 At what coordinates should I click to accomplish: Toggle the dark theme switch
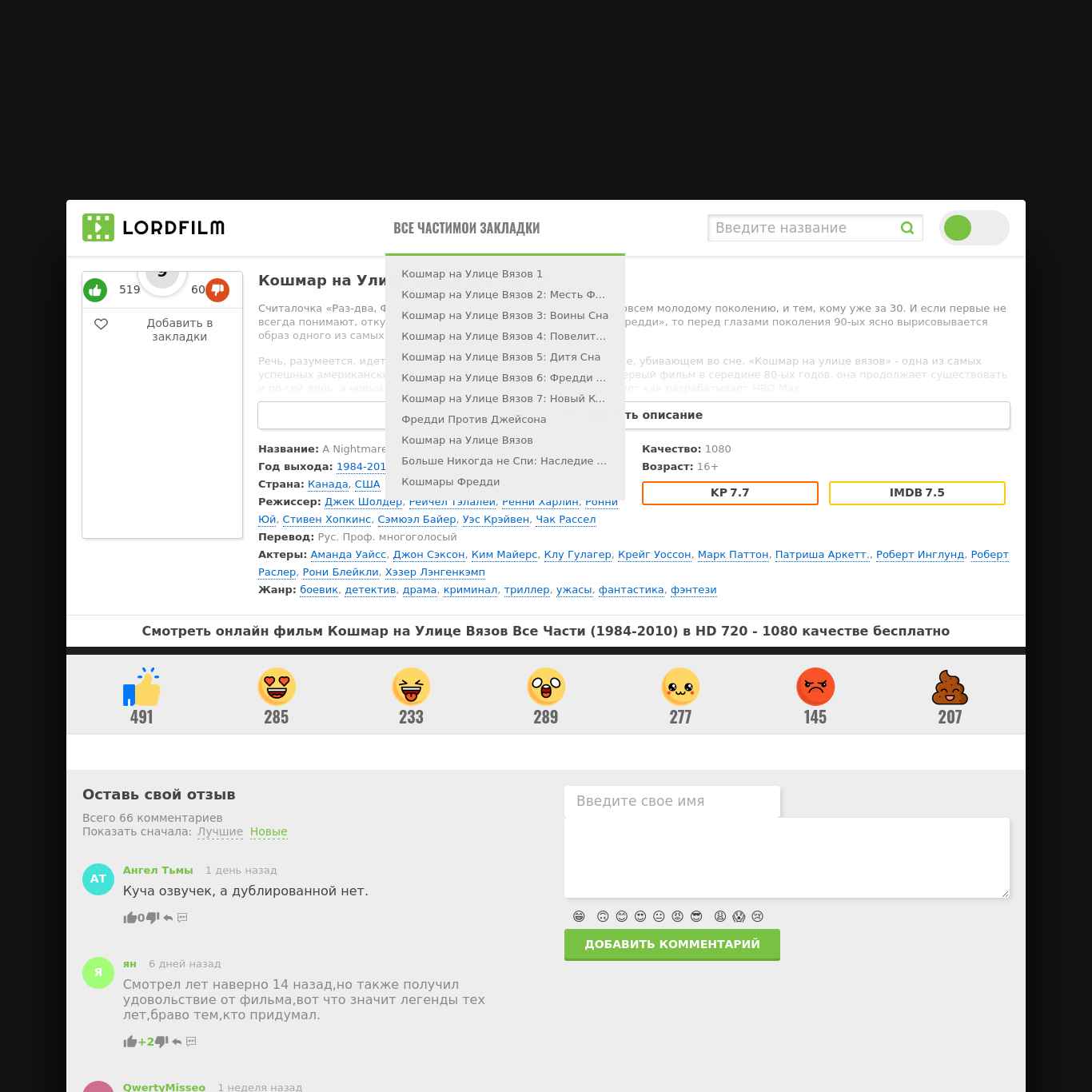pos(974,228)
